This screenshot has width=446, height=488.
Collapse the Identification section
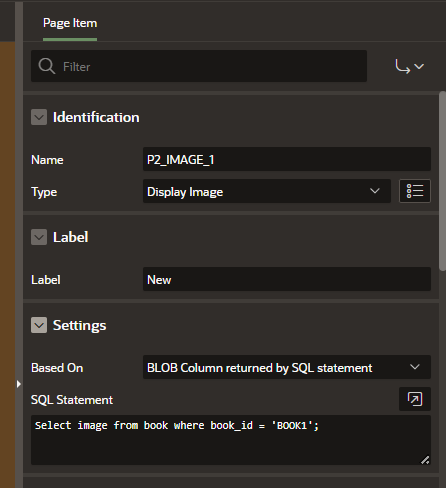[x=39, y=117]
